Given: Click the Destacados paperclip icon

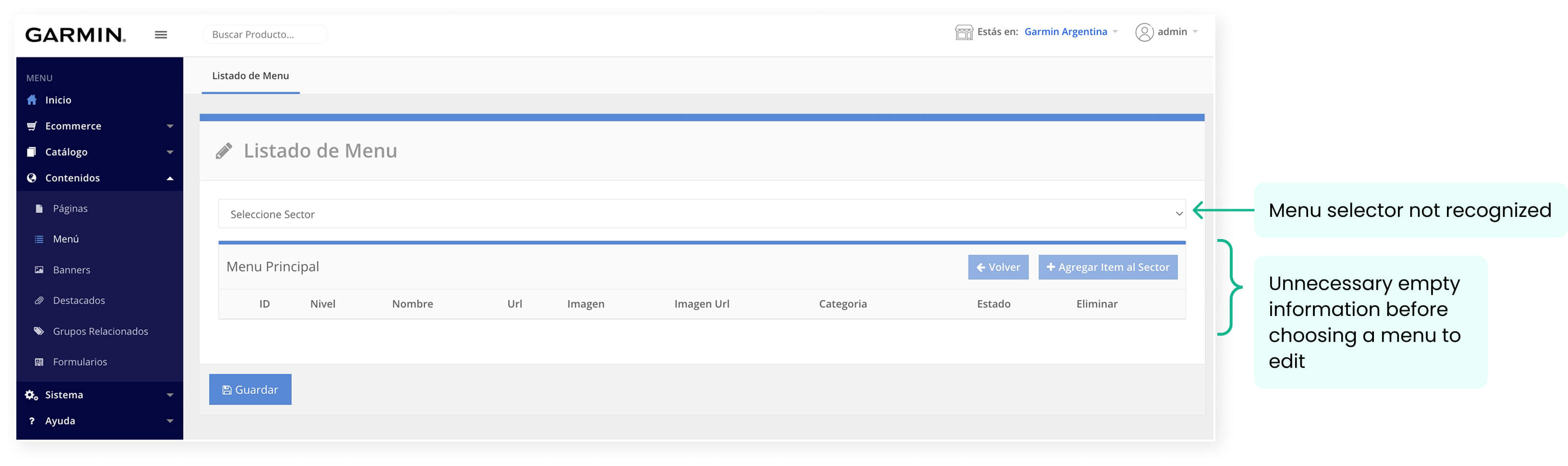Looking at the screenshot, I should [39, 300].
